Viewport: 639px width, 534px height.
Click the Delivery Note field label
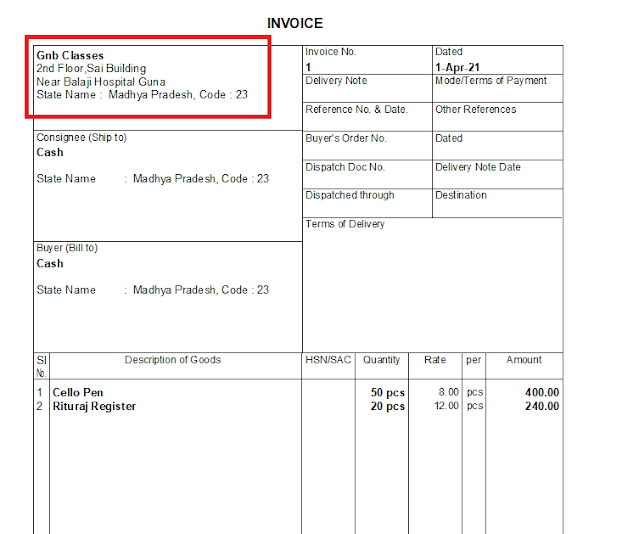[336, 81]
